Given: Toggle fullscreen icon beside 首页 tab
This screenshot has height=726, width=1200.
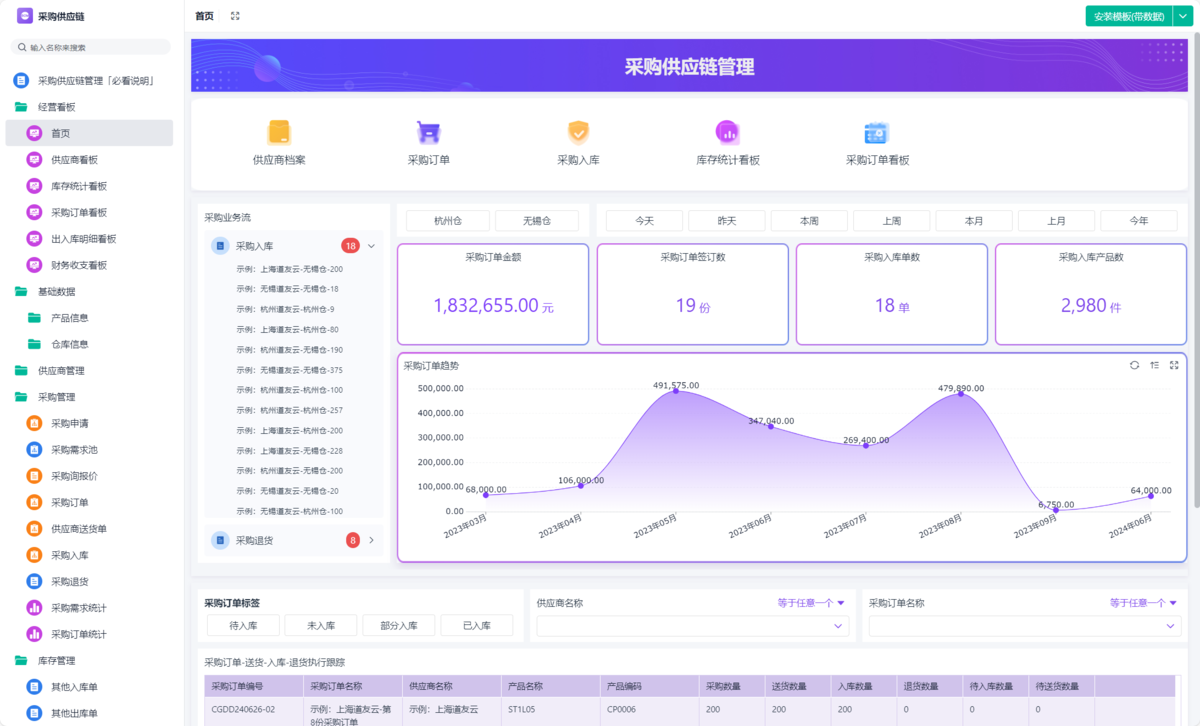Looking at the screenshot, I should pos(235,16).
